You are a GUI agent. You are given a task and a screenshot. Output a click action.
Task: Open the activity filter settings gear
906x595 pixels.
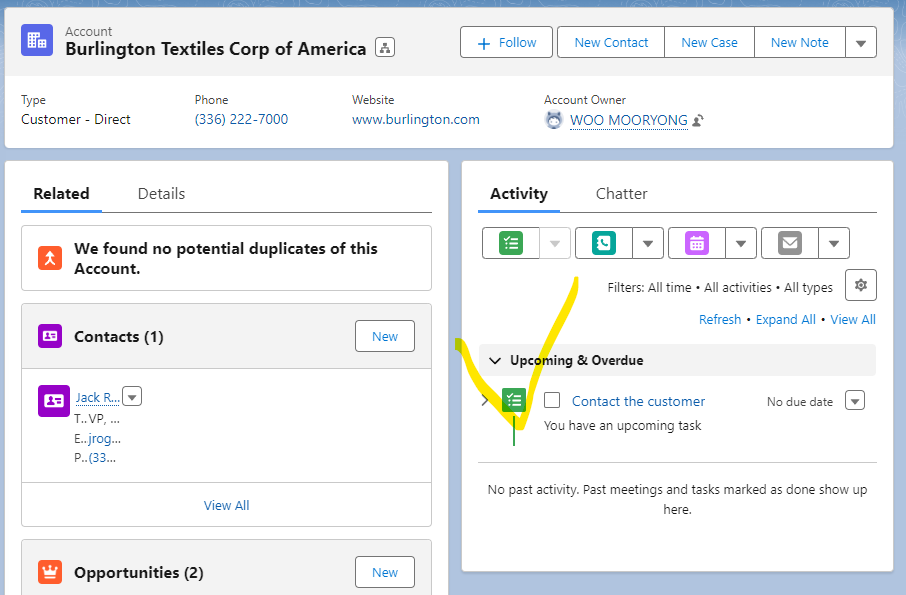[x=861, y=285]
